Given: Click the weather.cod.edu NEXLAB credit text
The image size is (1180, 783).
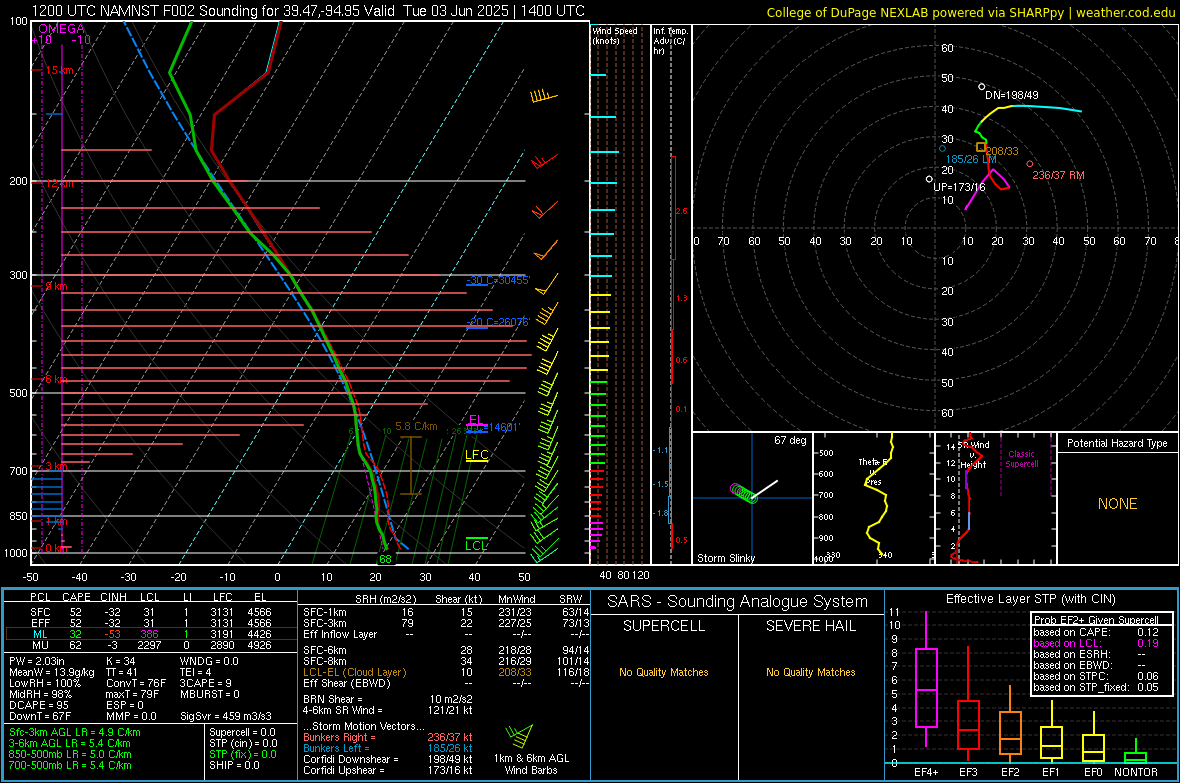Looking at the screenshot, I should coord(970,12).
